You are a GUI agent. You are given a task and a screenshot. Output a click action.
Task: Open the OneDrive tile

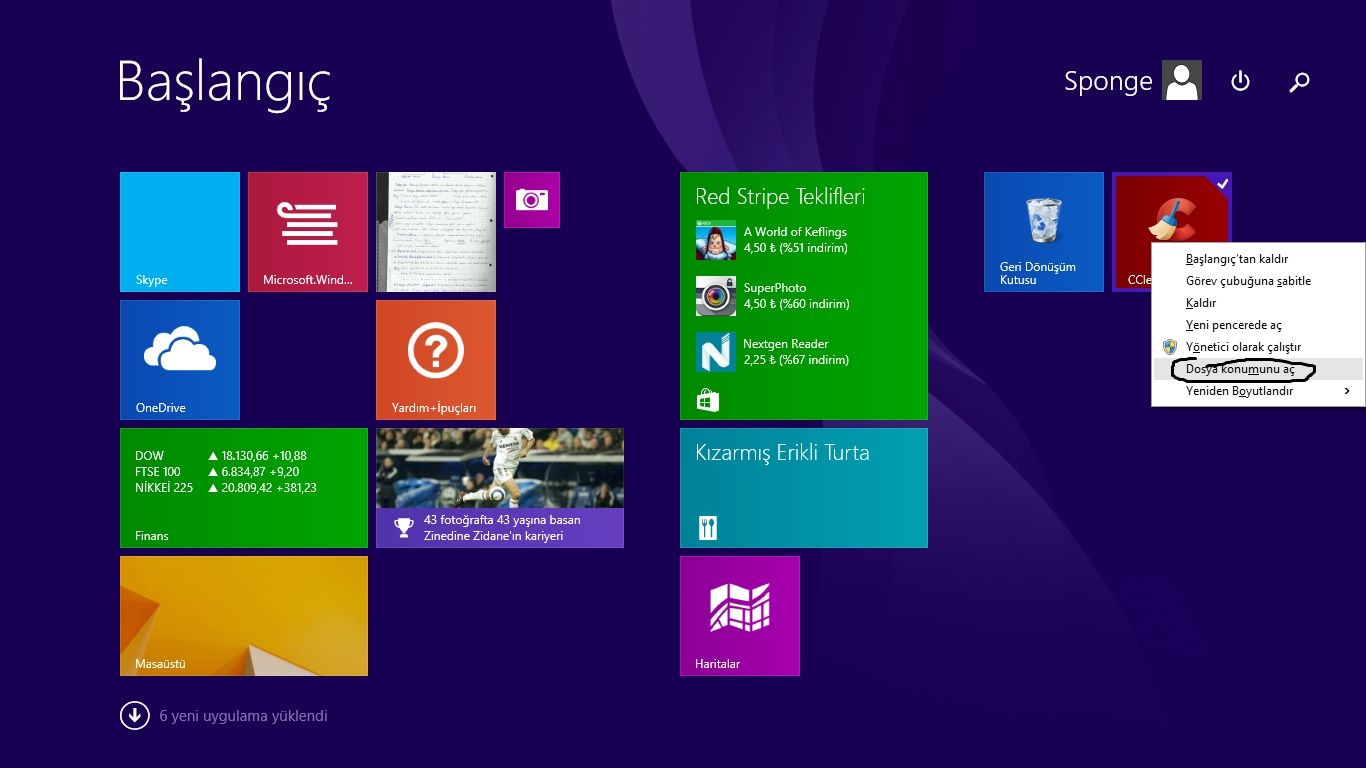[x=180, y=360]
